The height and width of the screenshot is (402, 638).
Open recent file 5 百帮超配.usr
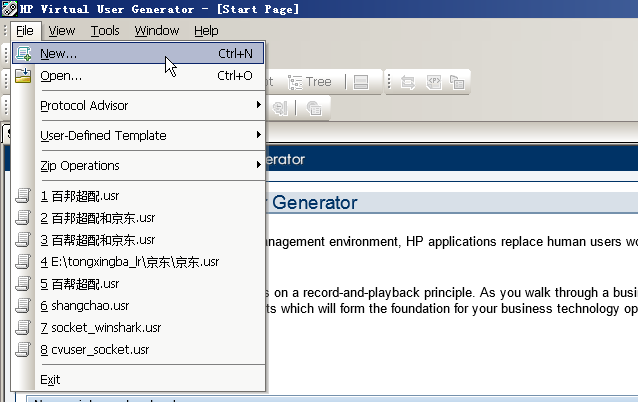click(138, 284)
